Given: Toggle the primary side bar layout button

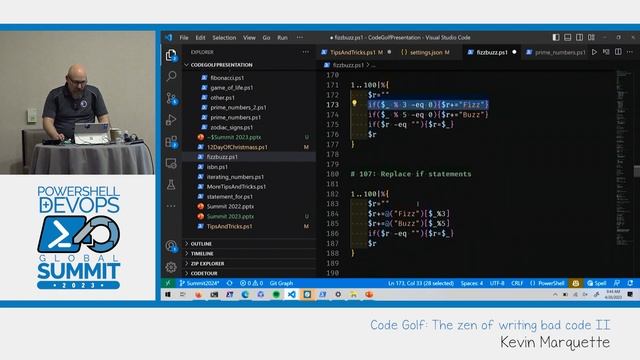Looking at the screenshot, I should pyautogui.click(x=556, y=38).
